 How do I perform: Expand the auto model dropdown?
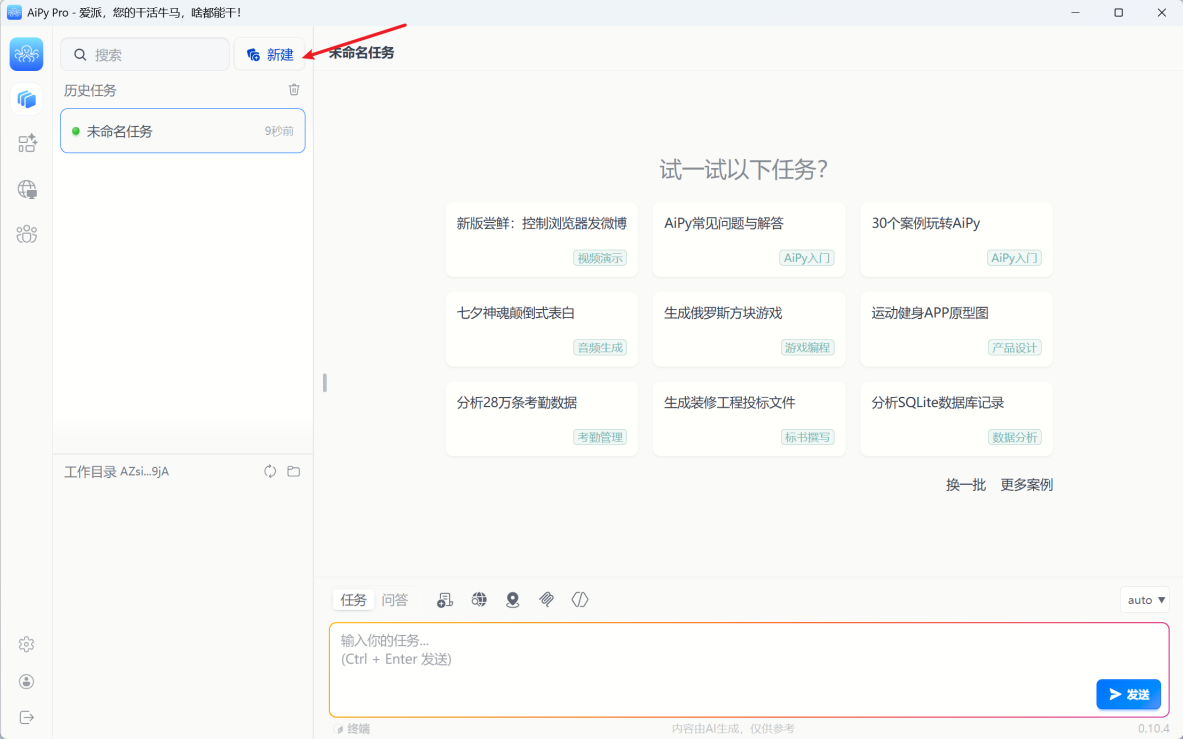point(1146,600)
